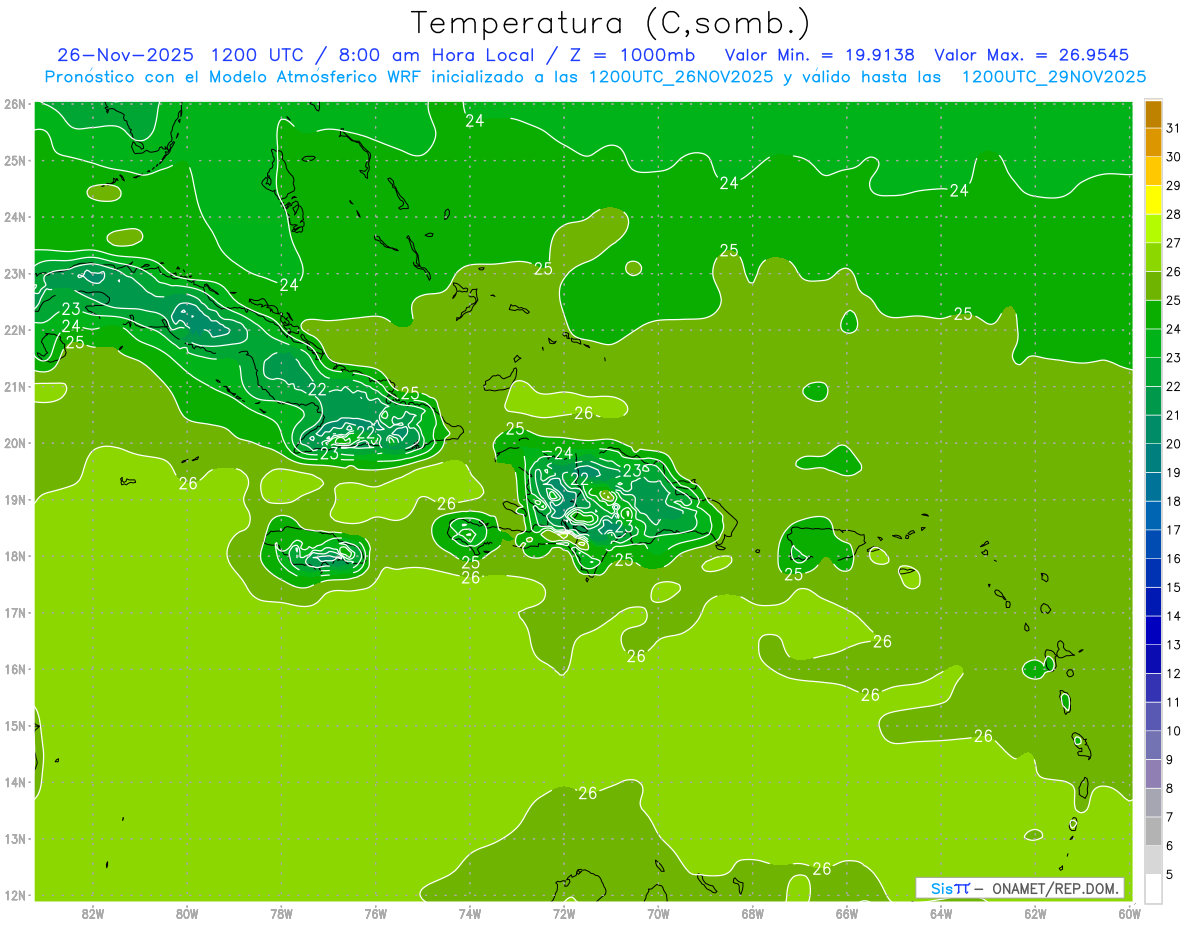Click the '62W' longitude axis label
Screen dimensions: 1200x927
[1035, 913]
